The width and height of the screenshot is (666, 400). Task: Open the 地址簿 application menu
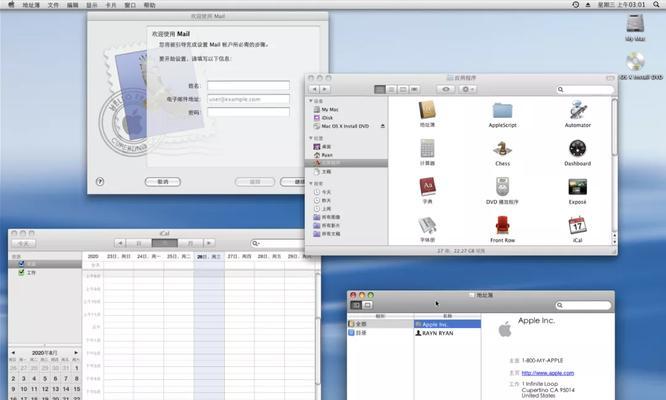[31, 5]
